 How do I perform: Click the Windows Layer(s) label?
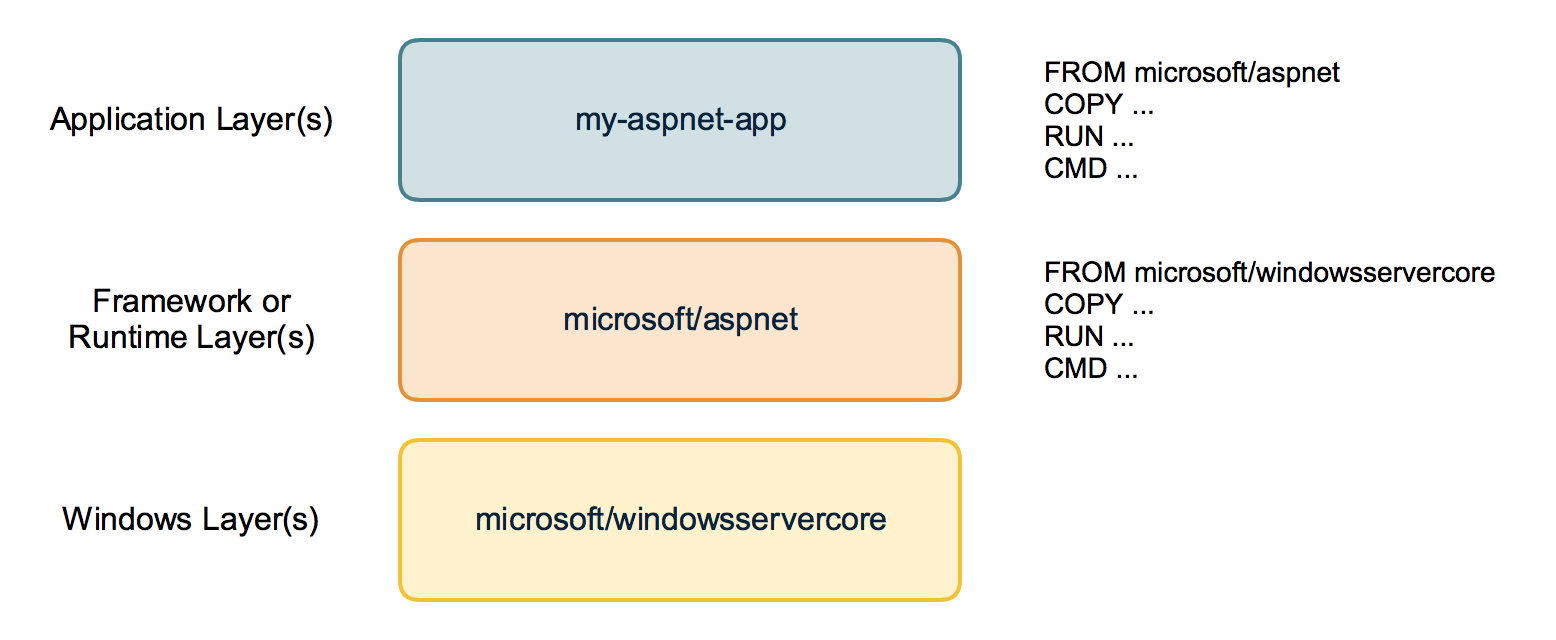[191, 520]
